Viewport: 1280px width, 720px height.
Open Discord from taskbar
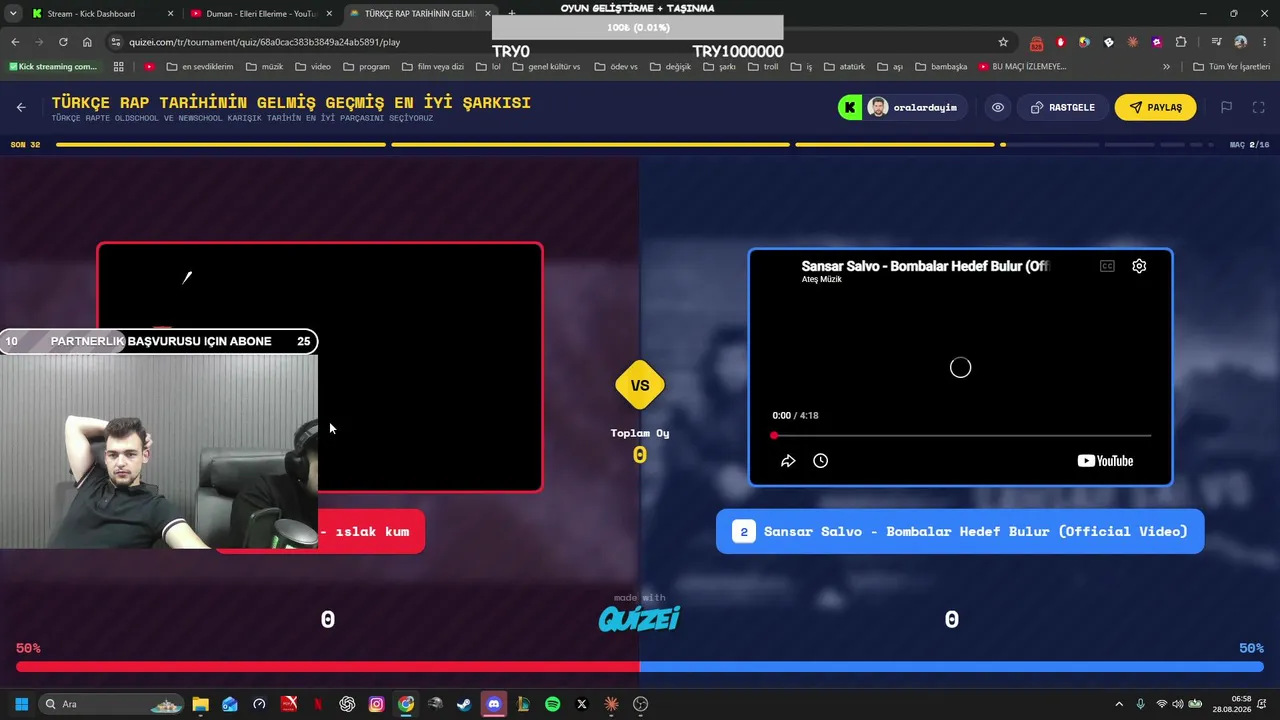493,704
